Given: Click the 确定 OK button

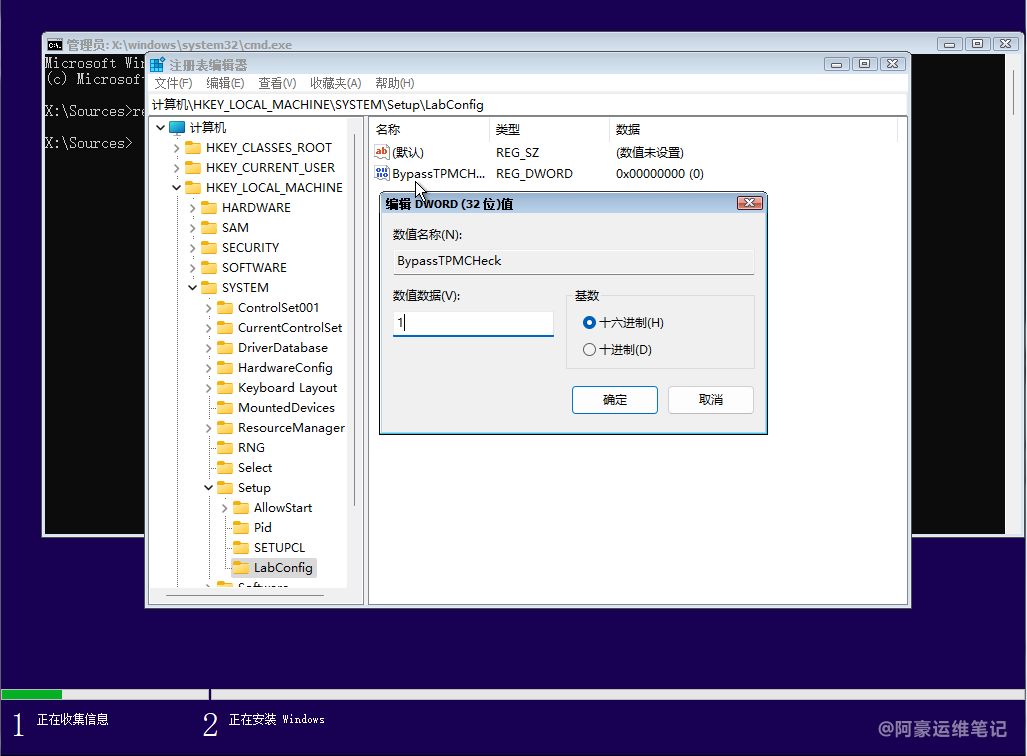Looking at the screenshot, I should pos(614,400).
